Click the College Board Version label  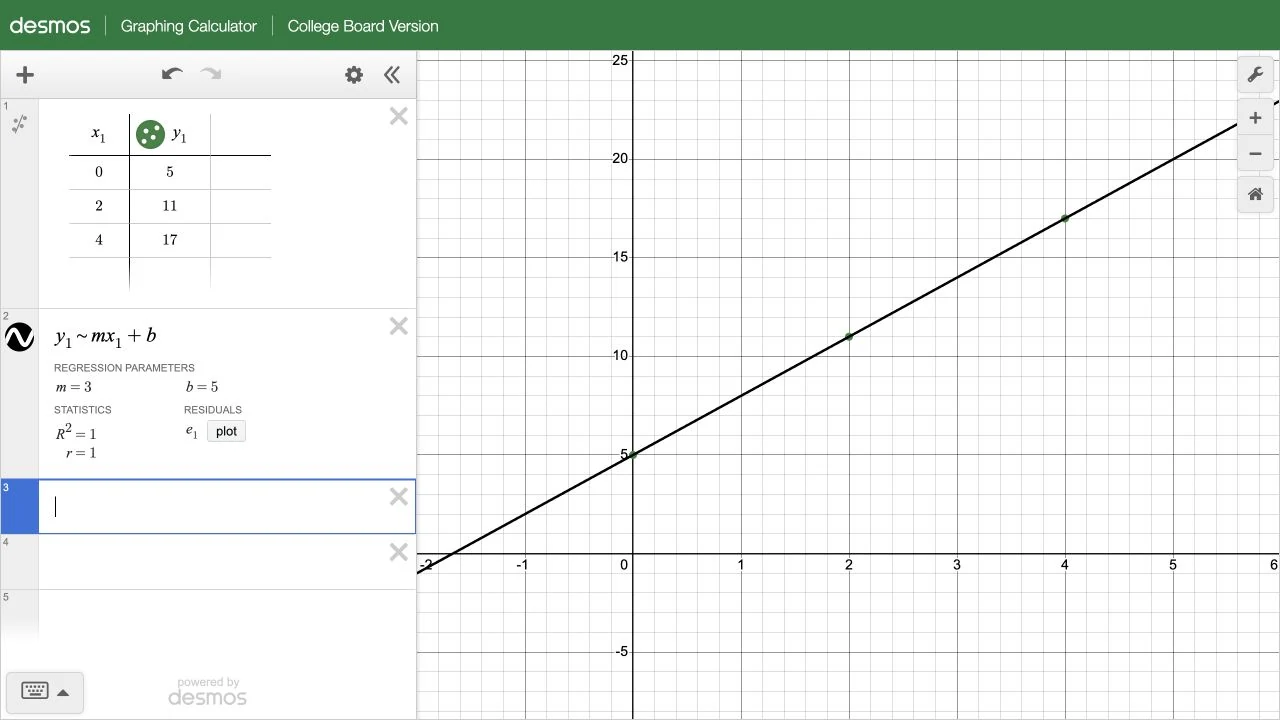[x=363, y=26]
